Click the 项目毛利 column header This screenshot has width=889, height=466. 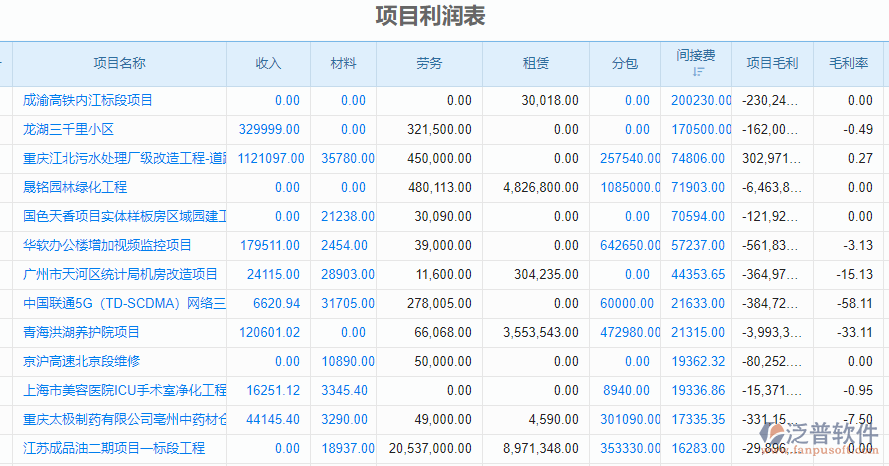[772, 63]
